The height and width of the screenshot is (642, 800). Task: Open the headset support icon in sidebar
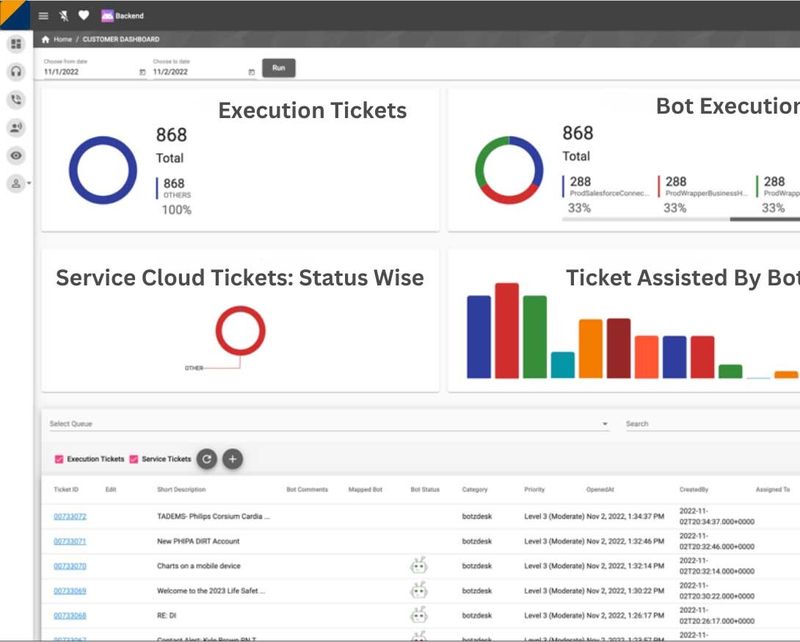[x=16, y=71]
